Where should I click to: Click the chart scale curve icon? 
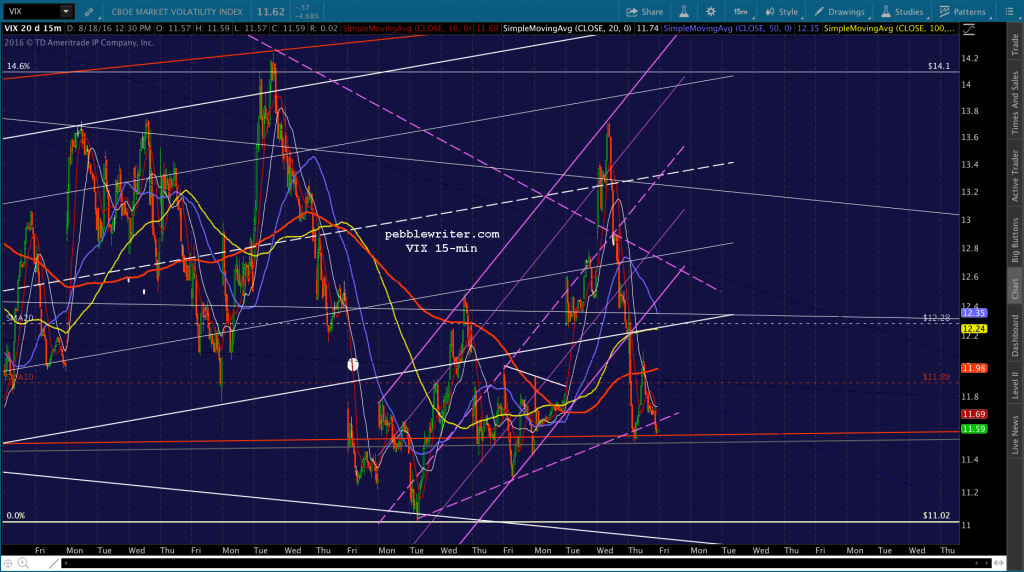click(x=969, y=30)
